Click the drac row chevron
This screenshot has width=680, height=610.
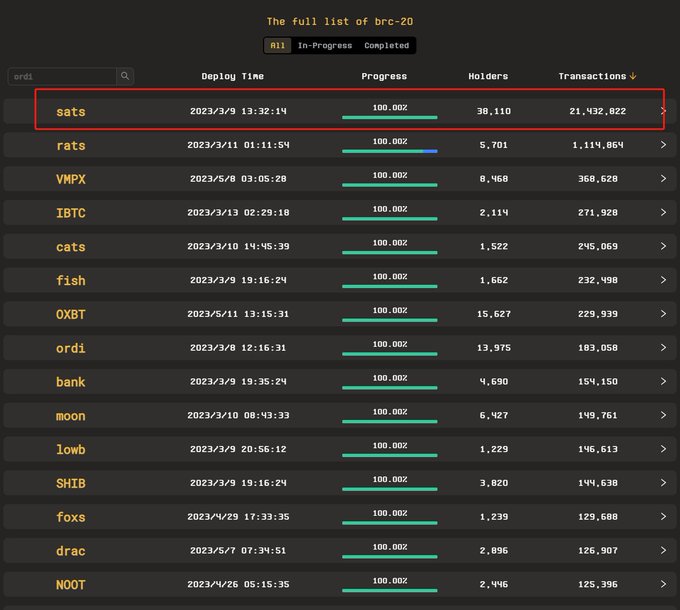point(663,551)
